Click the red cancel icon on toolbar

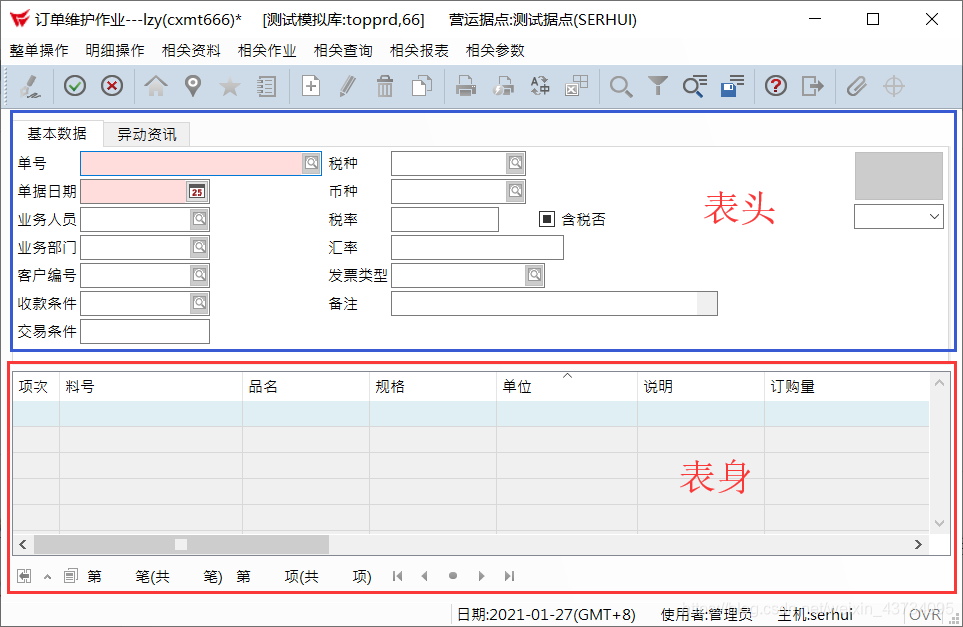[111, 86]
